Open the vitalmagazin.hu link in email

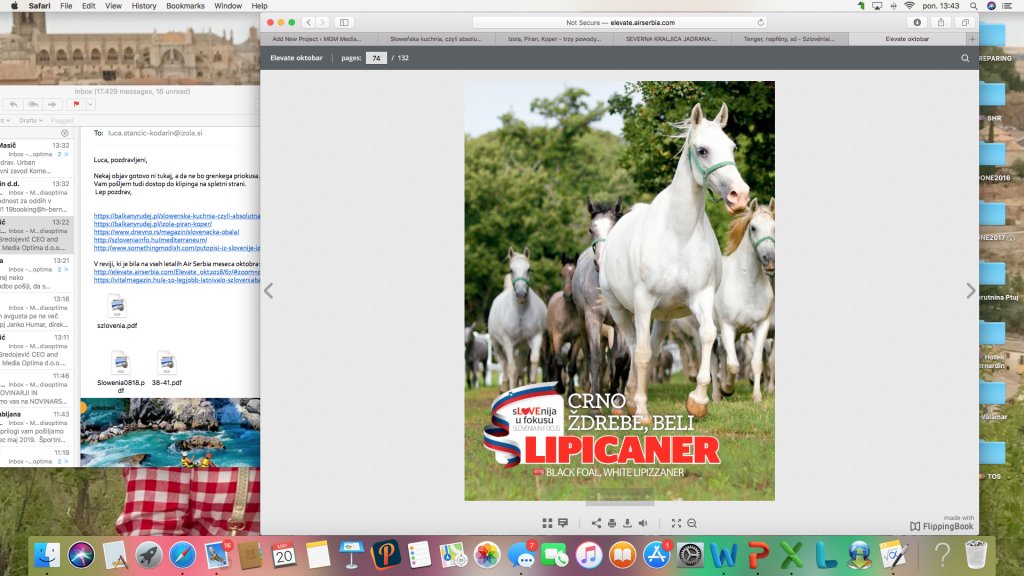coord(176,280)
